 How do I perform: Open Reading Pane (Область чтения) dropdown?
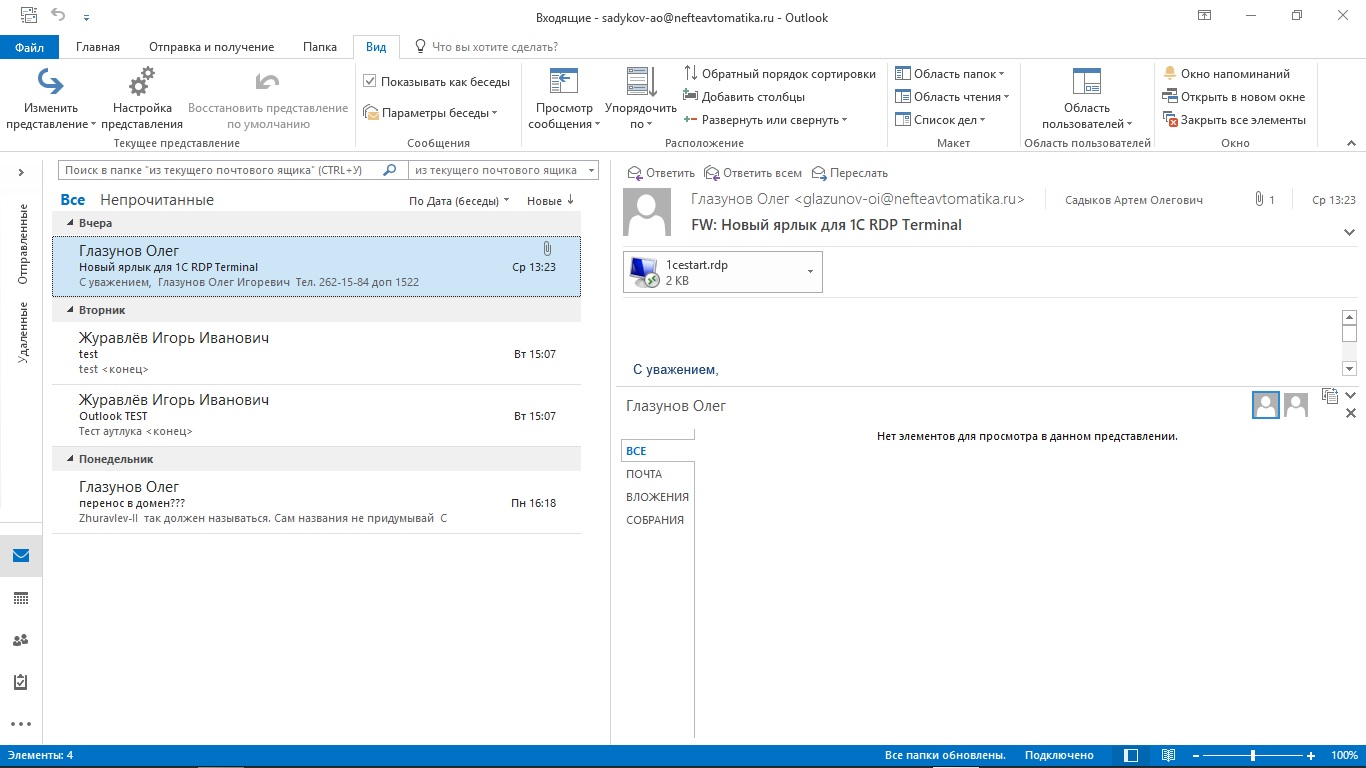pyautogui.click(x=952, y=97)
